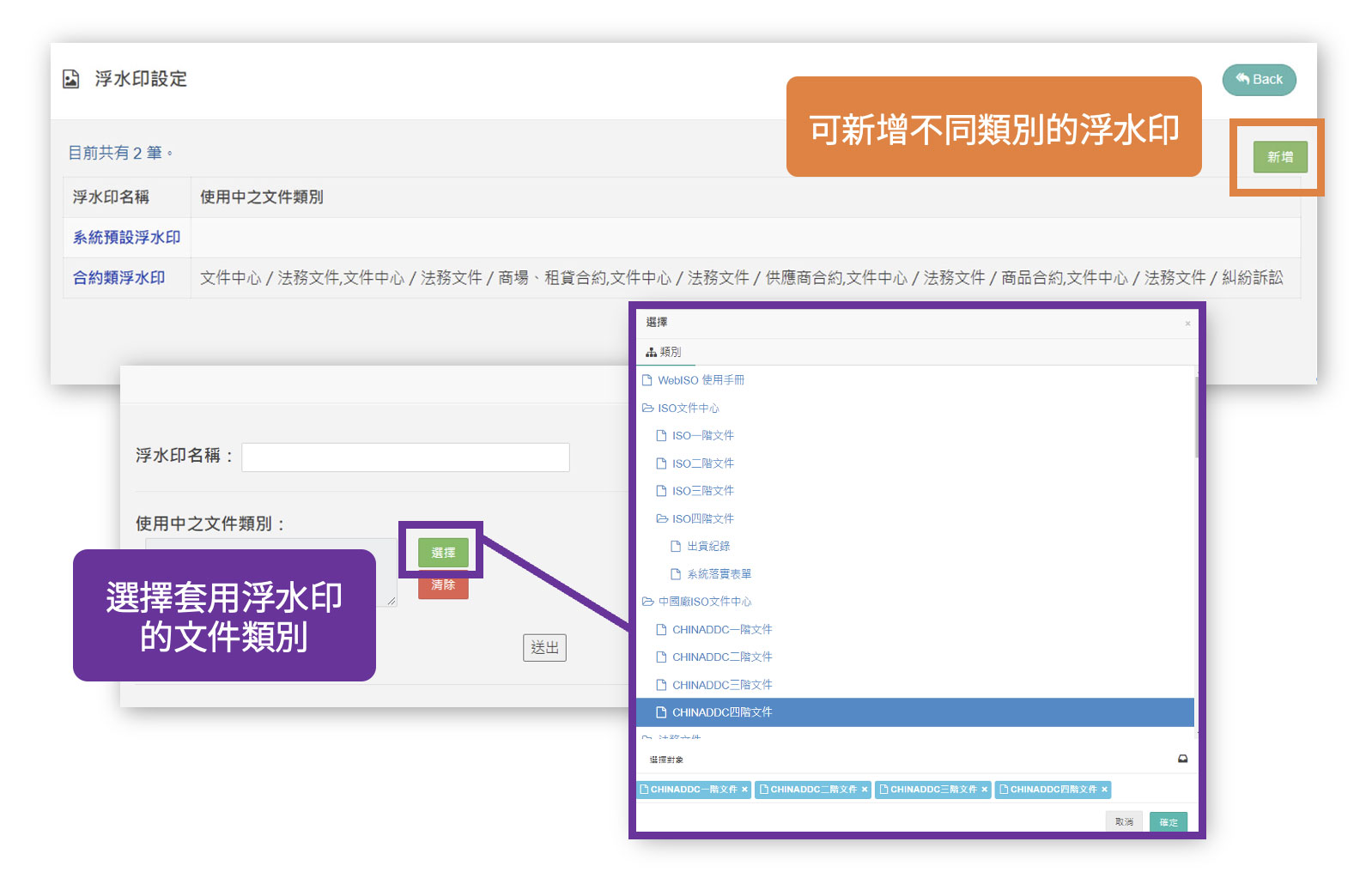
Task: Click the inbox icon beside 選擇對象
Action: click(1182, 759)
